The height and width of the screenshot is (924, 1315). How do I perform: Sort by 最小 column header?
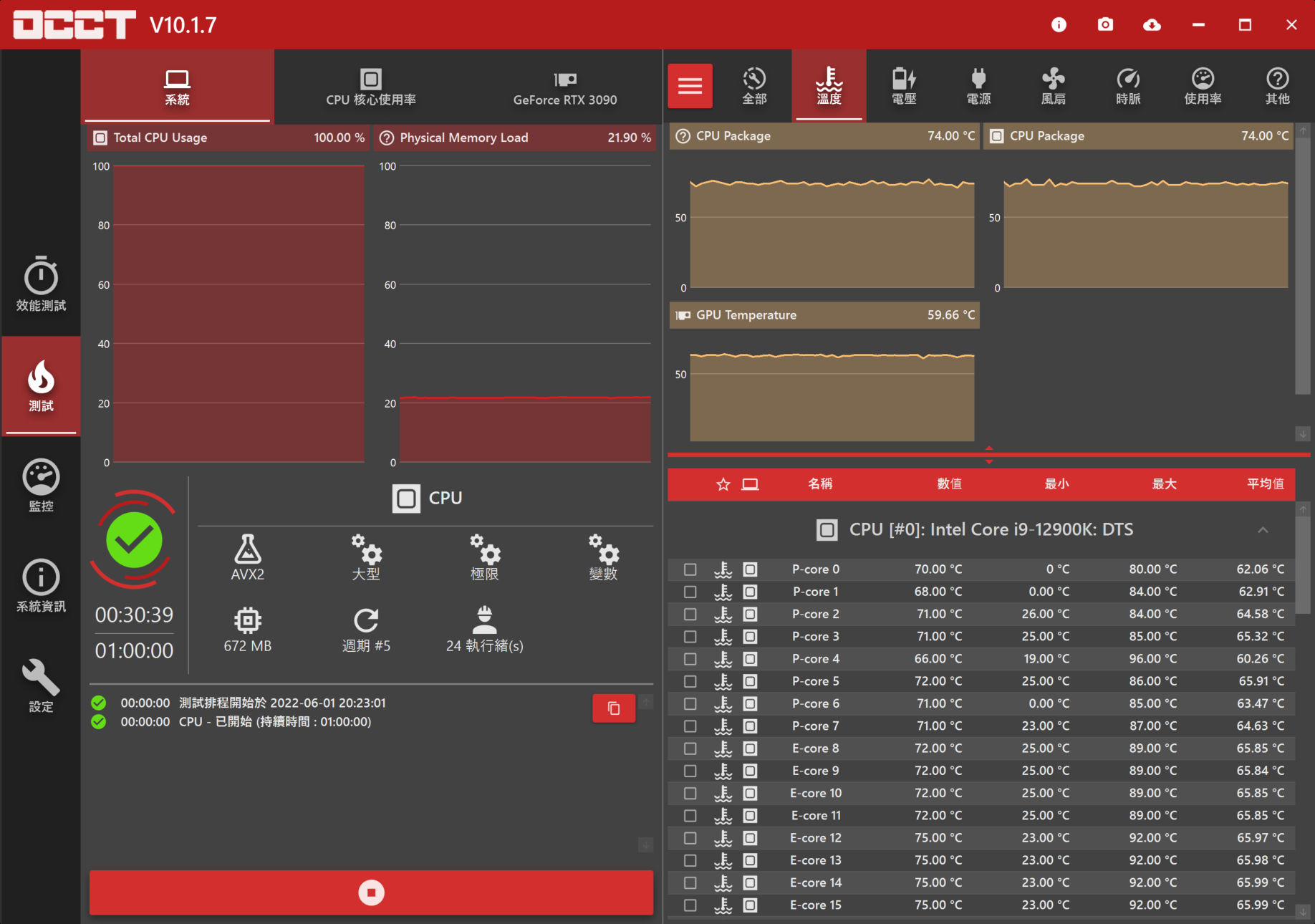(x=1056, y=484)
